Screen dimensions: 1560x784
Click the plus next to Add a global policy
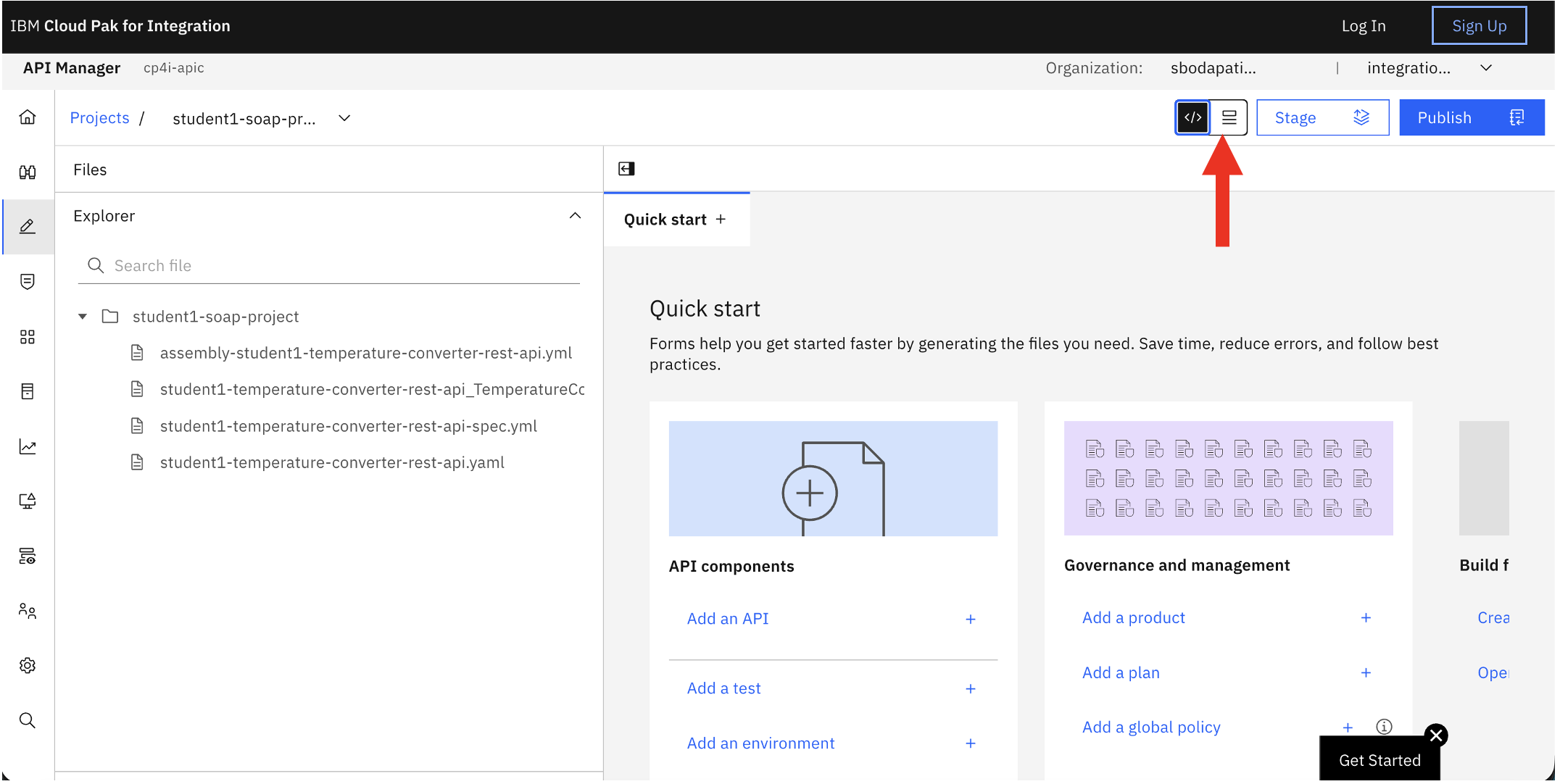[x=1348, y=727]
